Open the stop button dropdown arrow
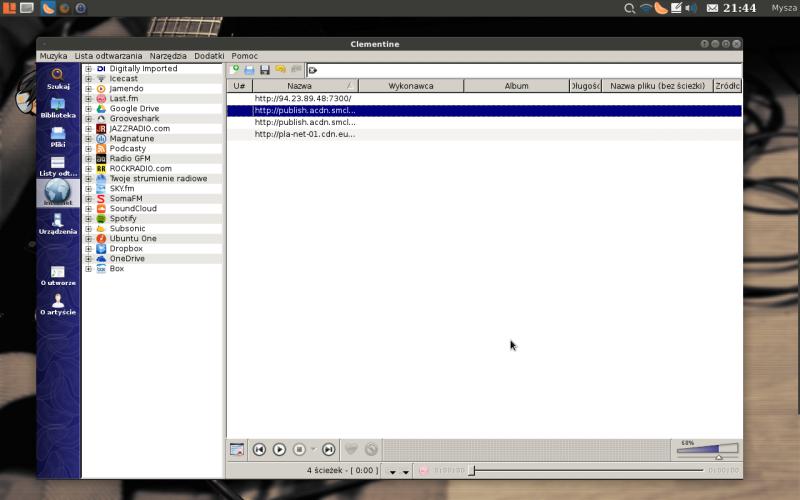800x500 pixels. [313, 450]
